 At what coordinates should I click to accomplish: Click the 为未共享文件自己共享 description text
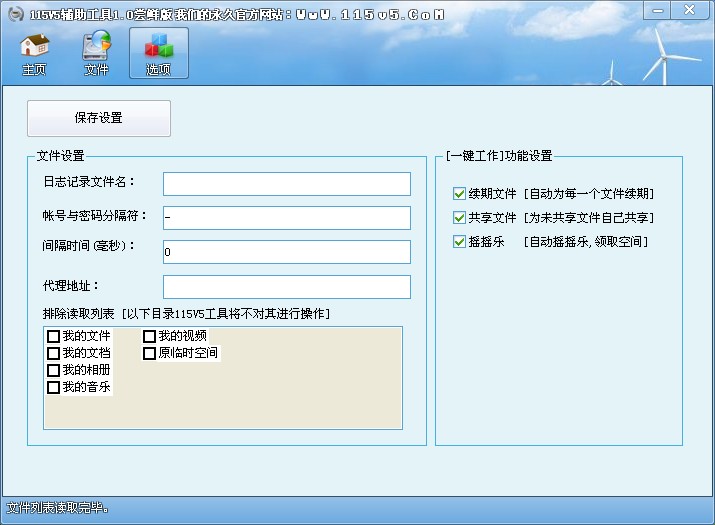coord(589,218)
